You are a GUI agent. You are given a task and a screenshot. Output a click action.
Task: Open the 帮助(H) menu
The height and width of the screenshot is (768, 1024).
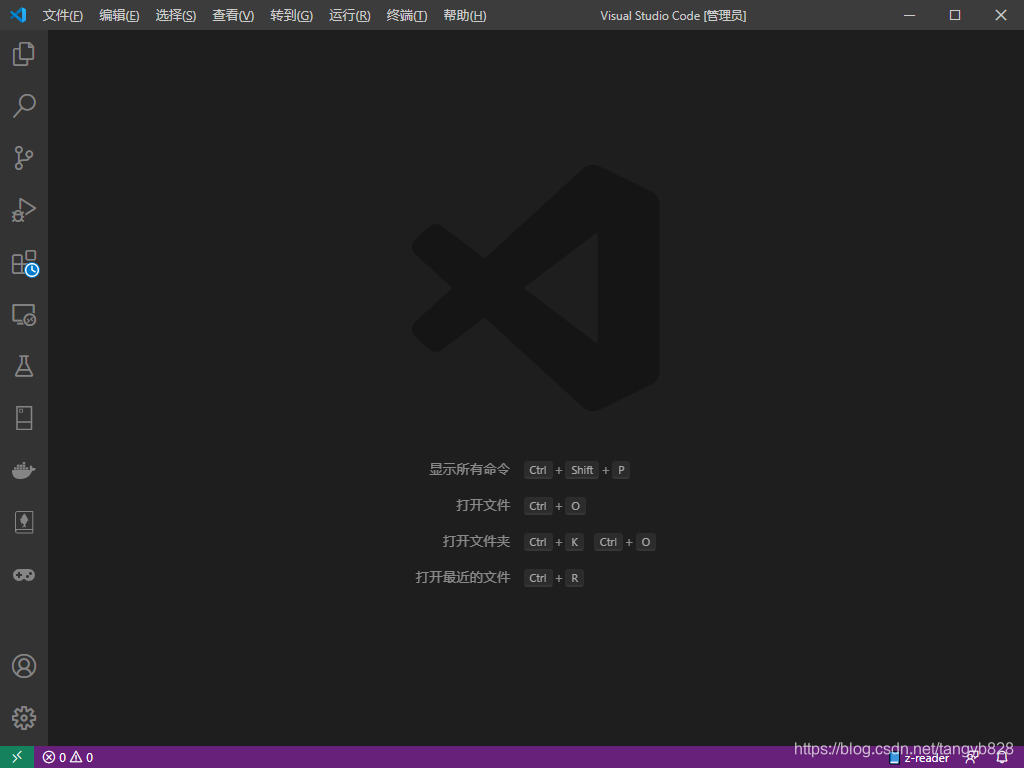[464, 16]
